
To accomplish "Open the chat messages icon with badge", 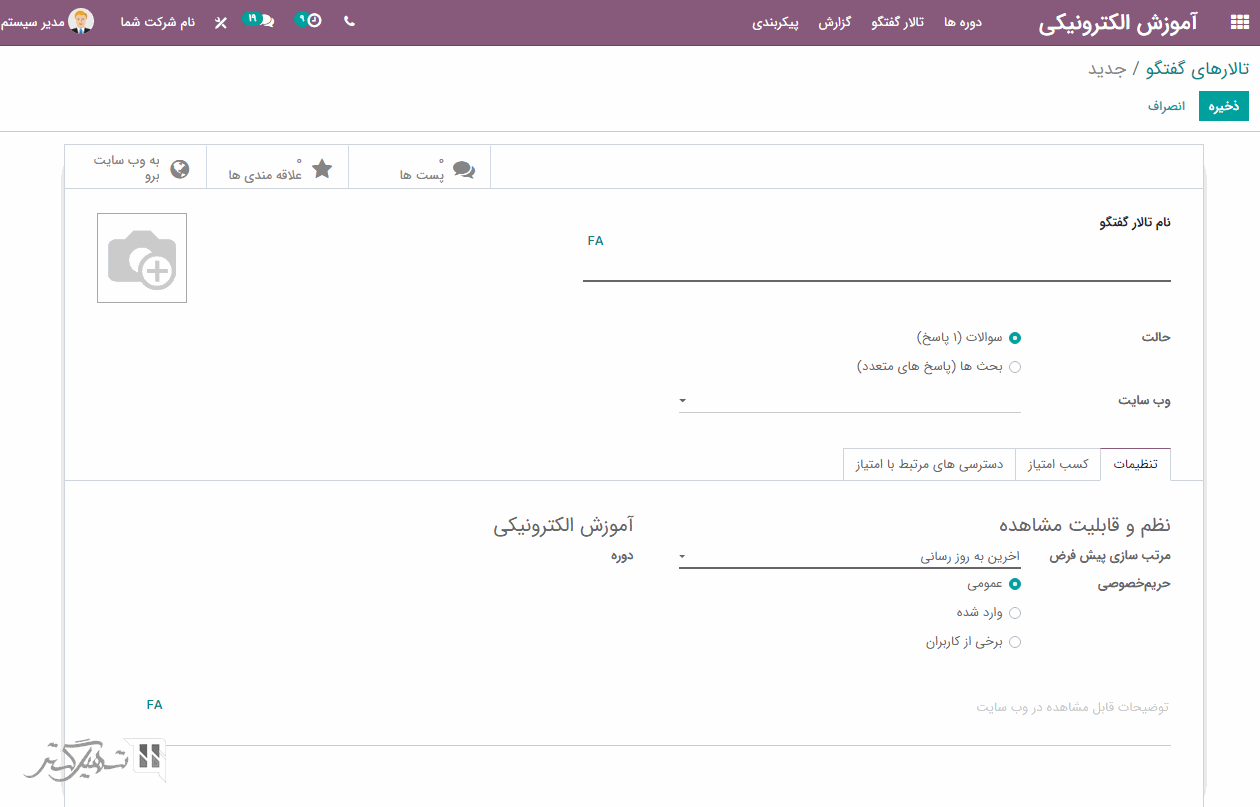I will click(264, 21).
